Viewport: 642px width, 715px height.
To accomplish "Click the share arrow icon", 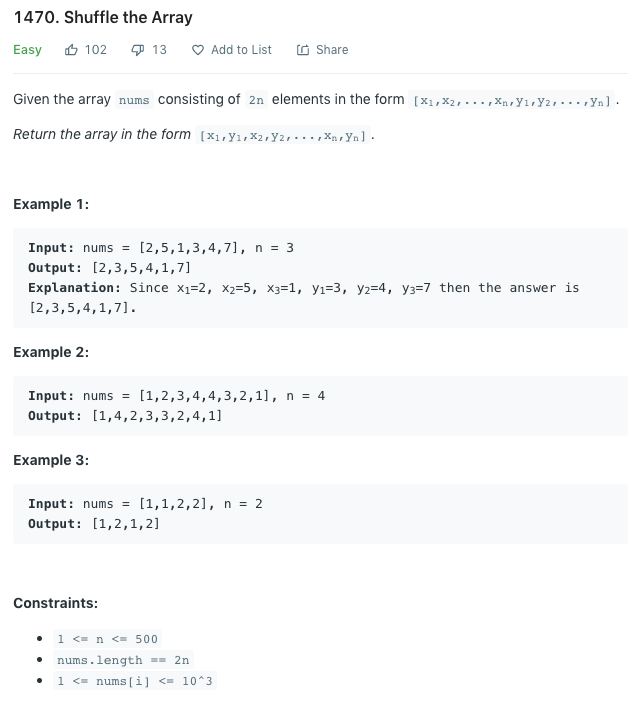I will [x=303, y=50].
